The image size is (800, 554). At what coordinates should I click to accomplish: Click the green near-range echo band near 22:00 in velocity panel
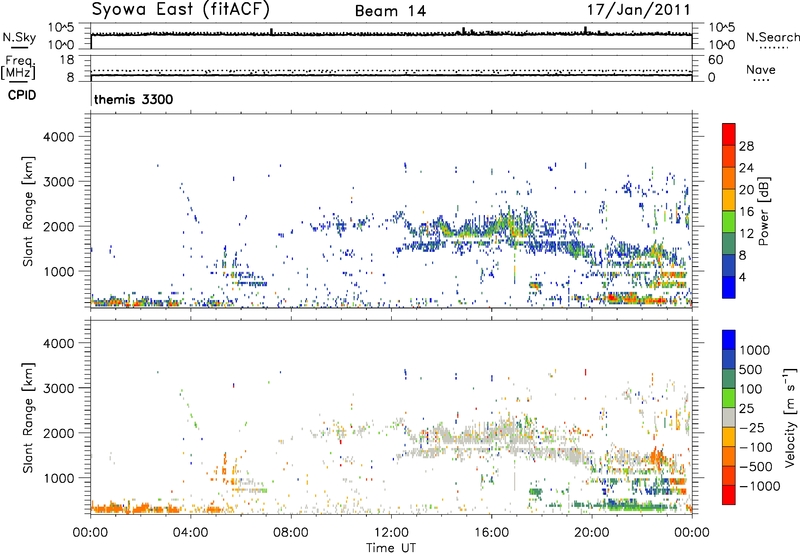point(640,506)
